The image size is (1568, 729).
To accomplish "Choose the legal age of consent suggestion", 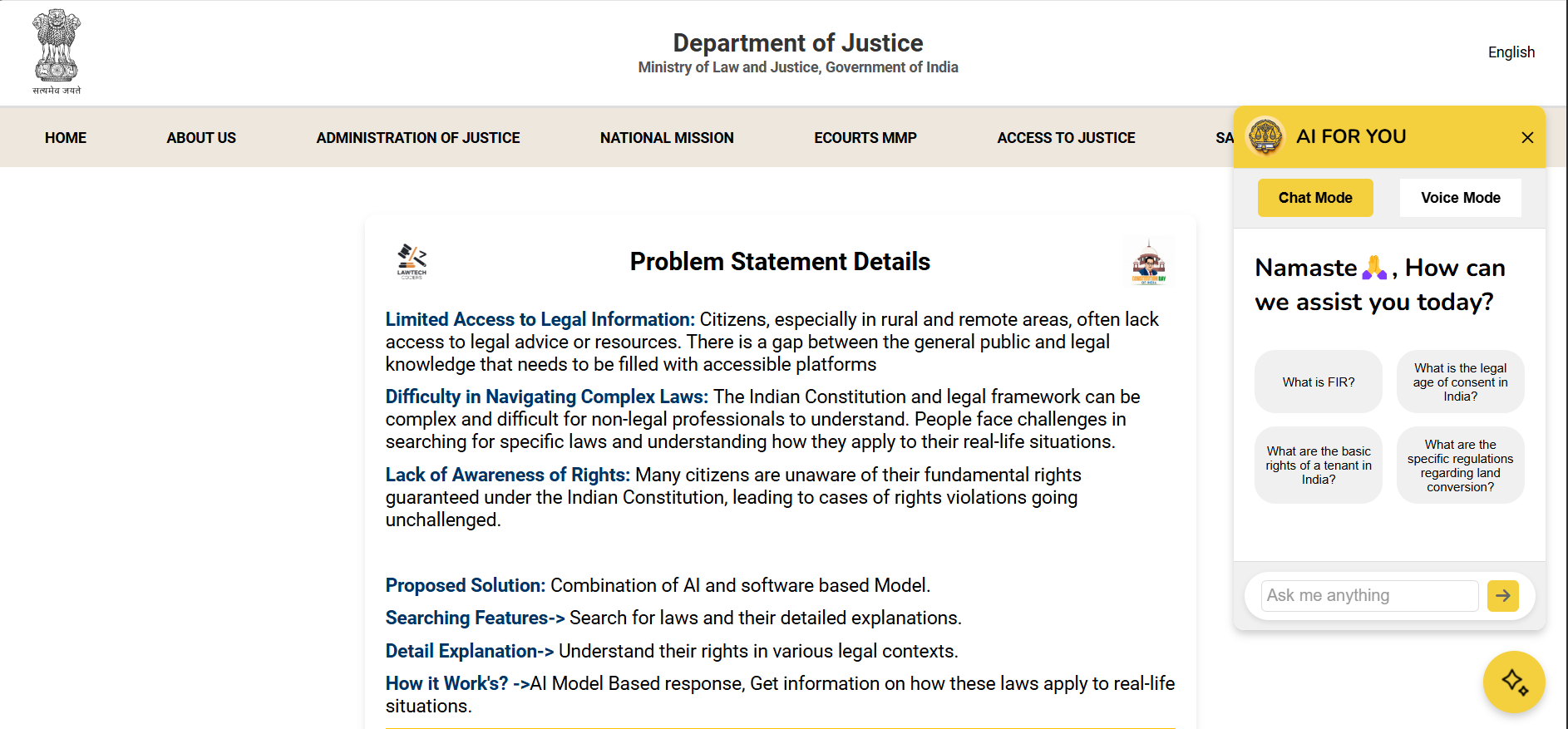I will pos(1460,382).
